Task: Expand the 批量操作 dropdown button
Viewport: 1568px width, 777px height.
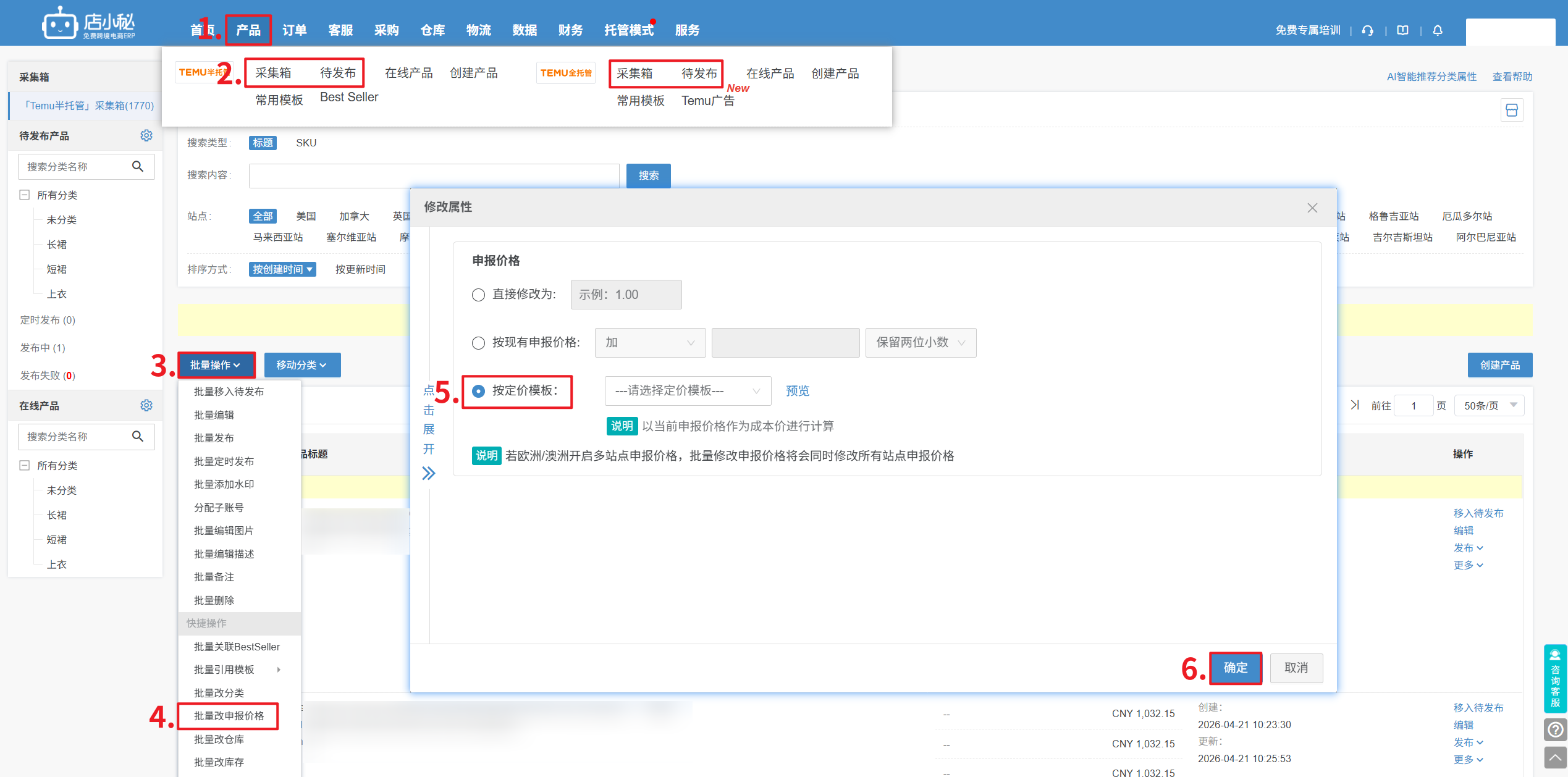Action: 216,365
